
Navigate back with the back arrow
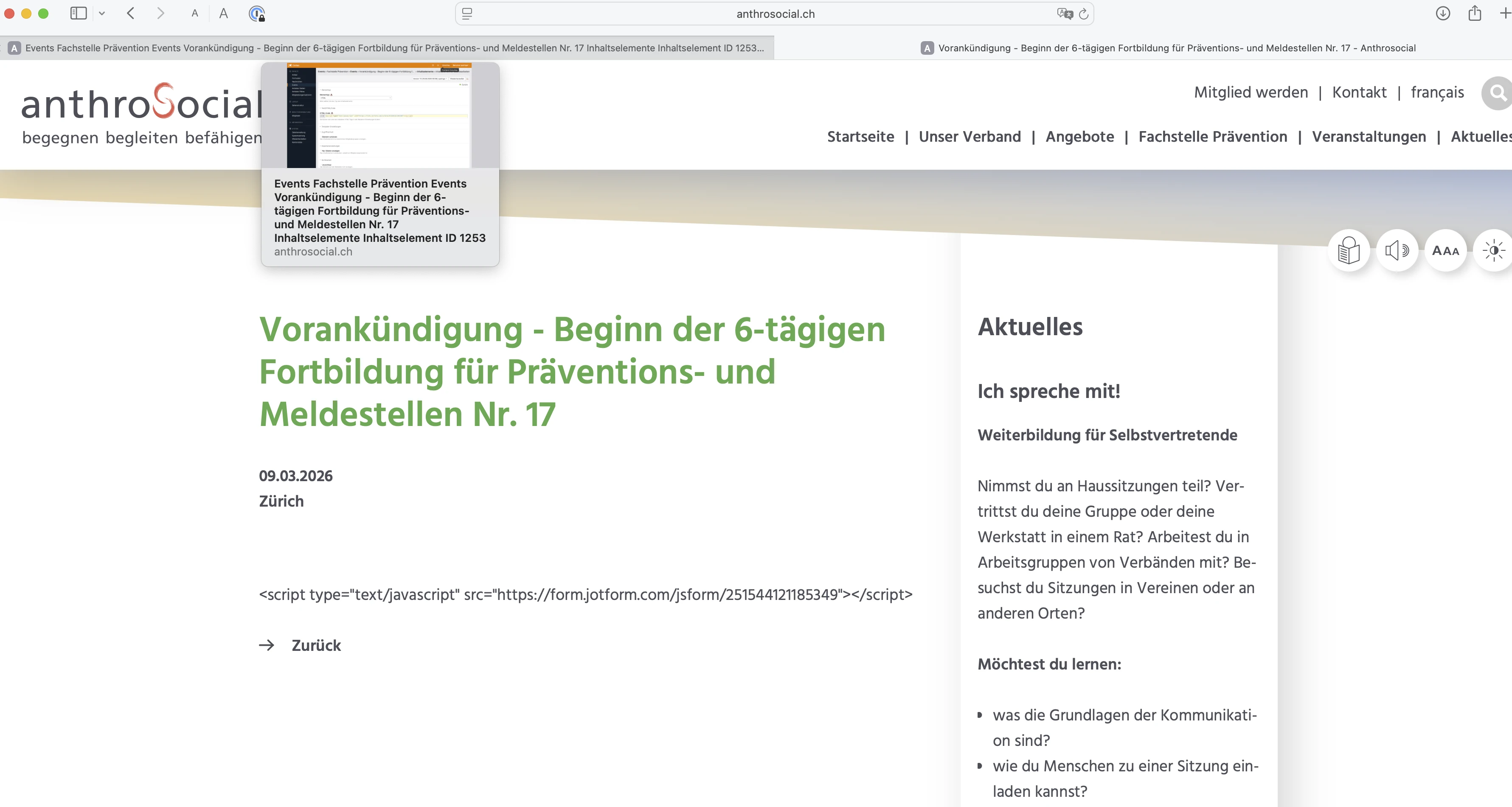(130, 14)
